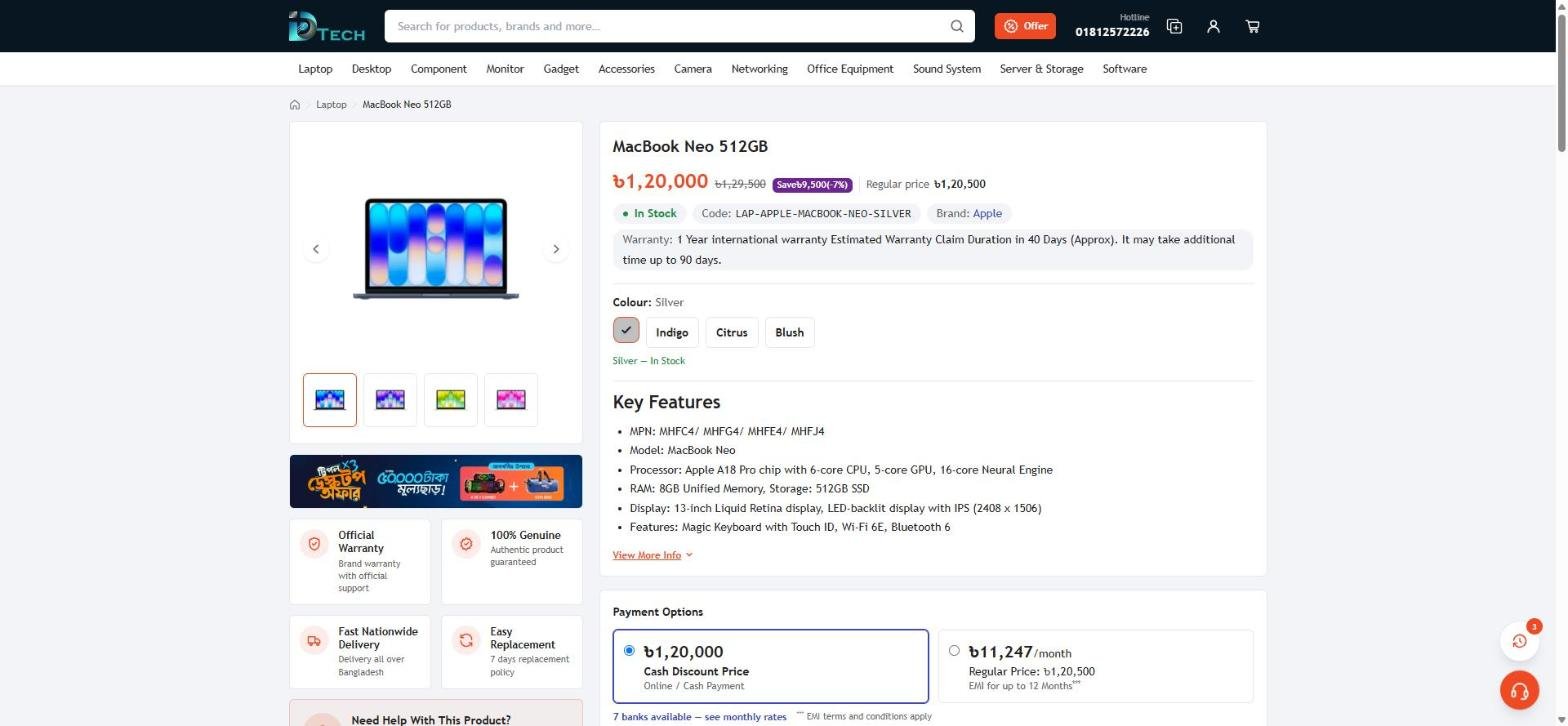Open the Apple brand link

click(x=987, y=213)
